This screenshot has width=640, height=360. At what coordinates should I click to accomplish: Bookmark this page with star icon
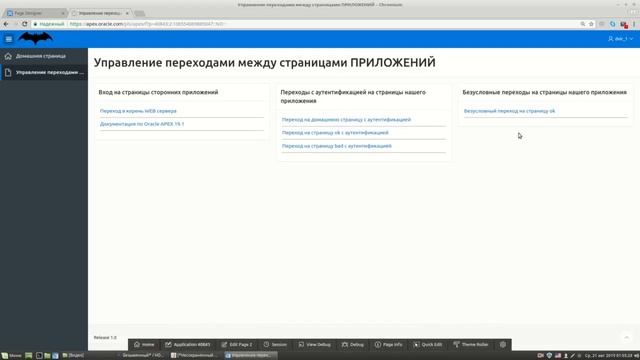pos(591,24)
